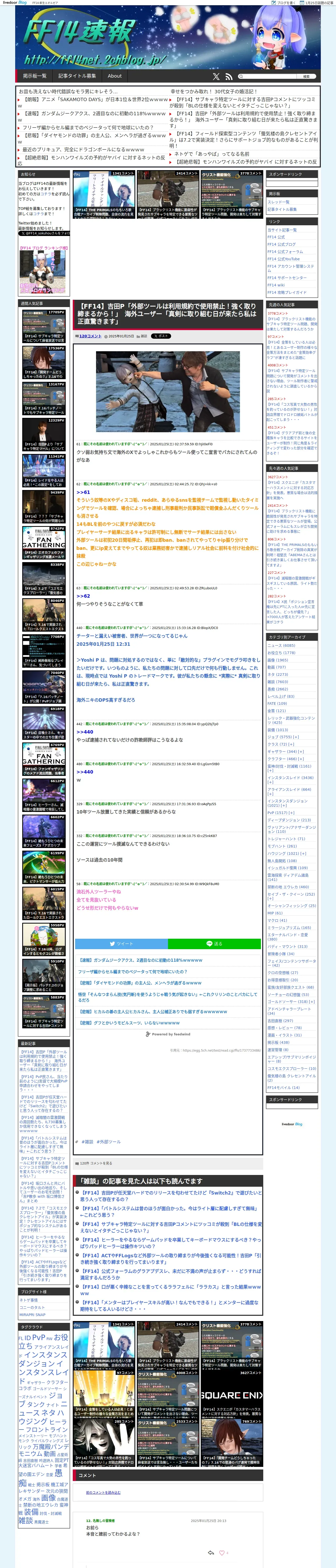The image size is (336, 1568).
Task: Open 当サイト記事一覧 sidebar link
Action: [282, 230]
